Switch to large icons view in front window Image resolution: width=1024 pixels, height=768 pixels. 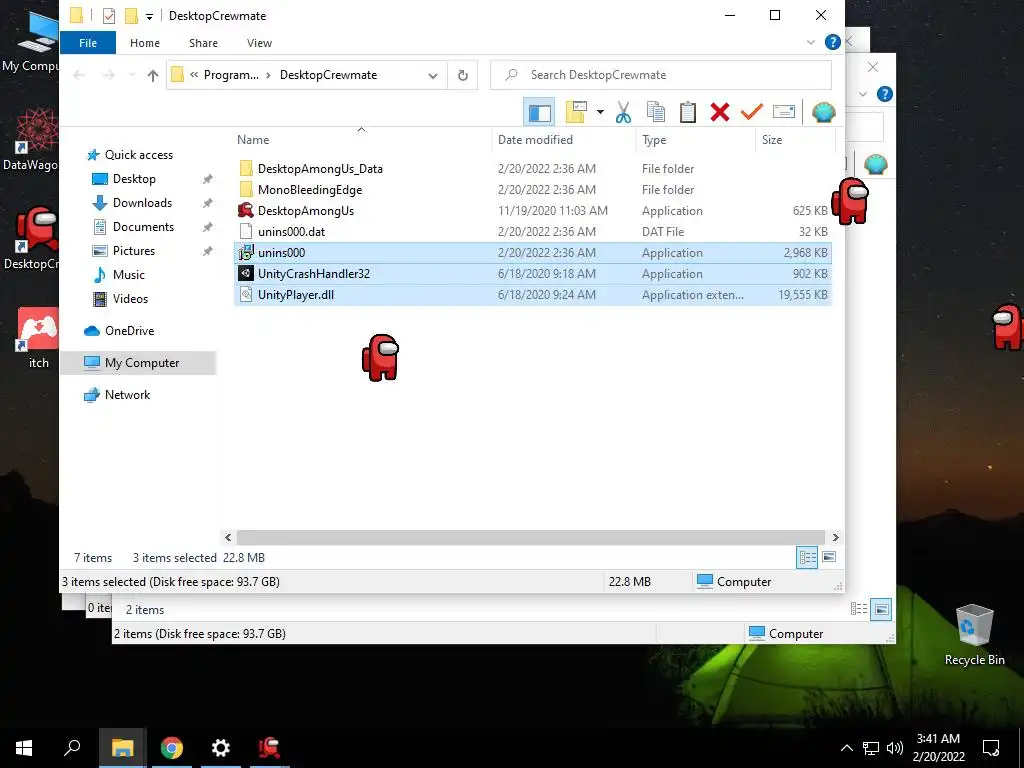click(x=829, y=558)
